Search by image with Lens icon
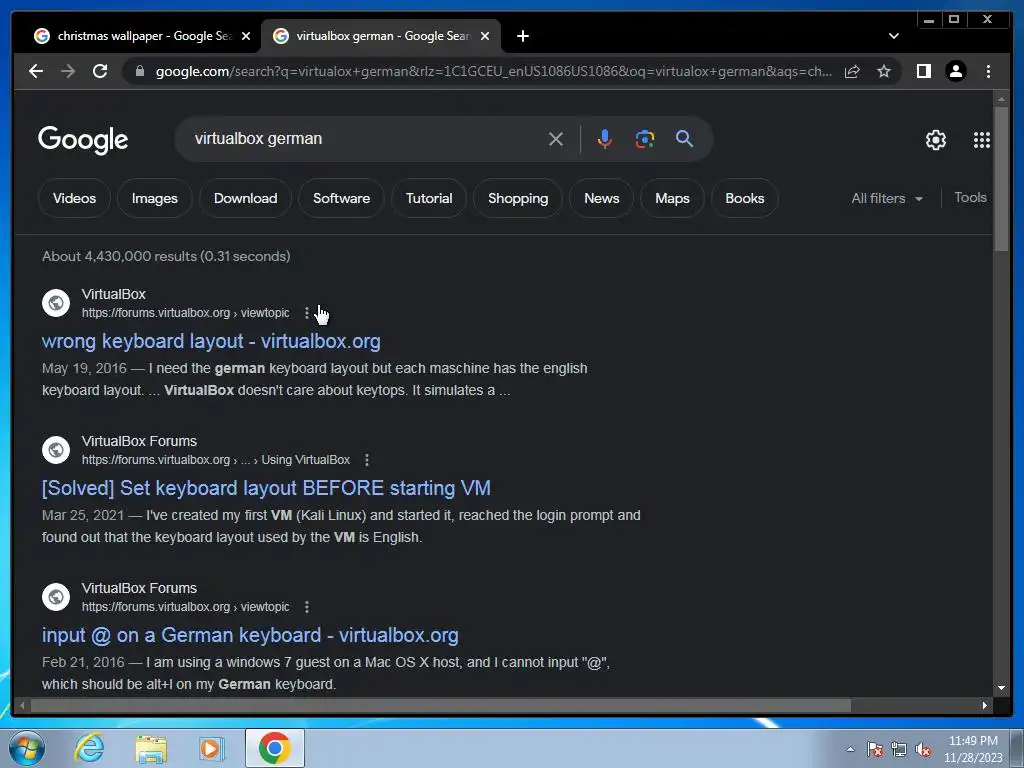 coord(645,138)
